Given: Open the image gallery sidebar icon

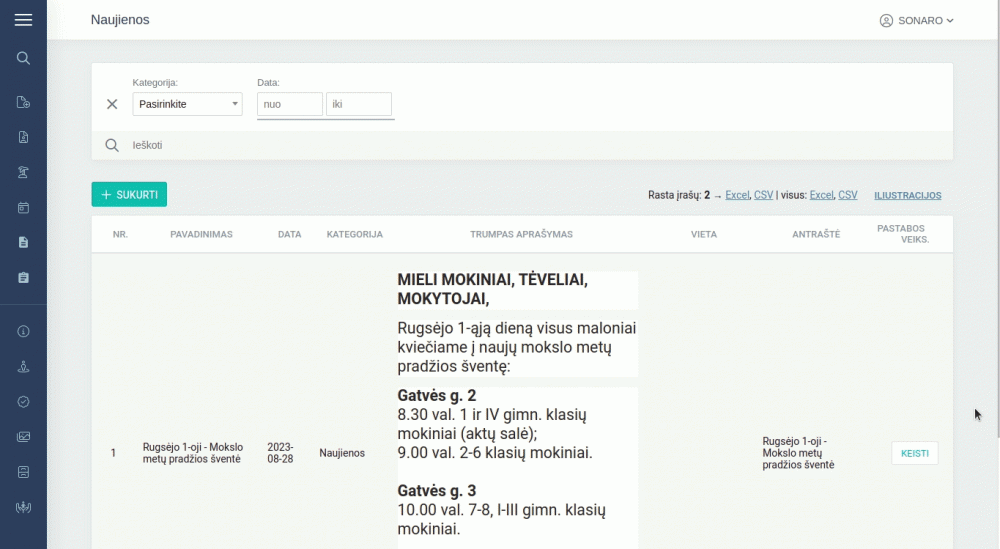Looking at the screenshot, I should tap(23, 436).
